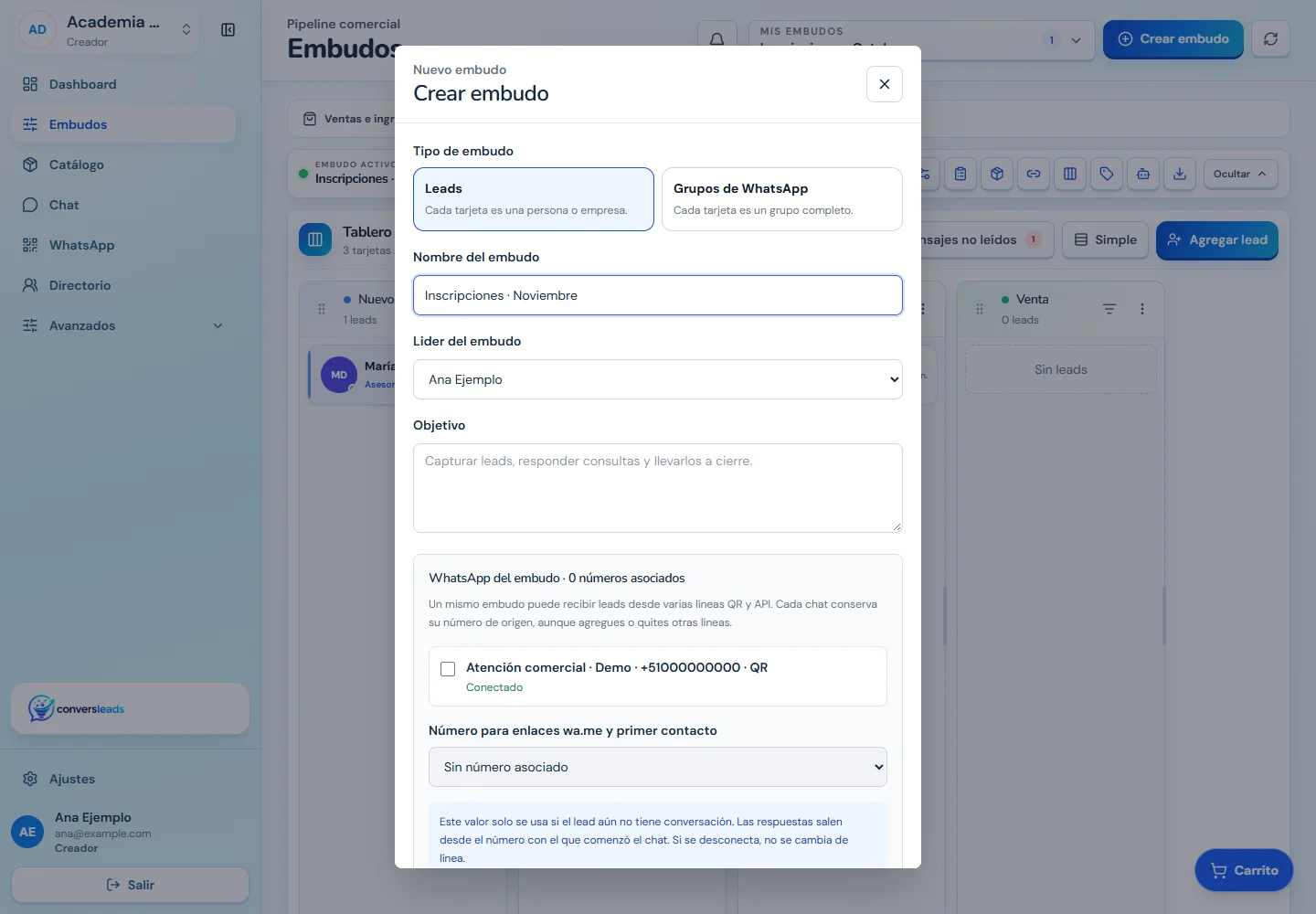
Task: Click the refresh icon button
Action: click(x=1270, y=39)
